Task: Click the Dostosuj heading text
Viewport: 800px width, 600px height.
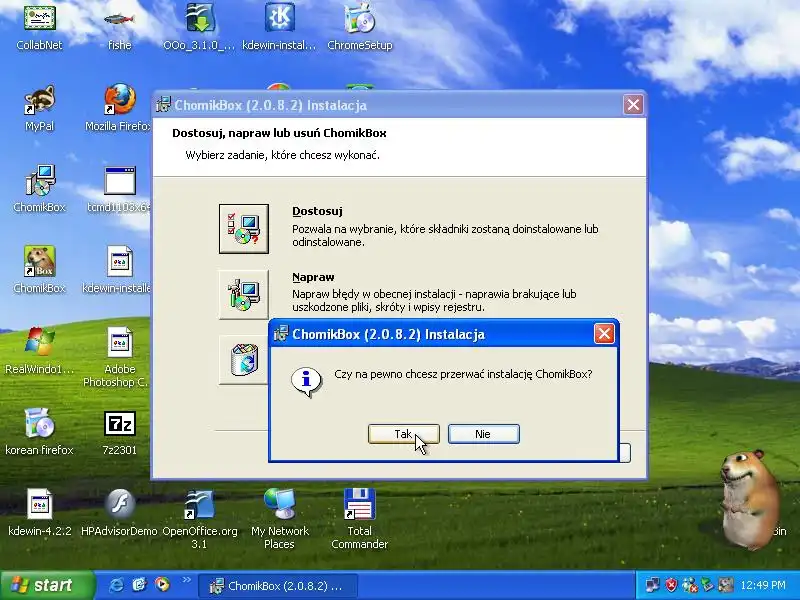Action: (x=317, y=211)
